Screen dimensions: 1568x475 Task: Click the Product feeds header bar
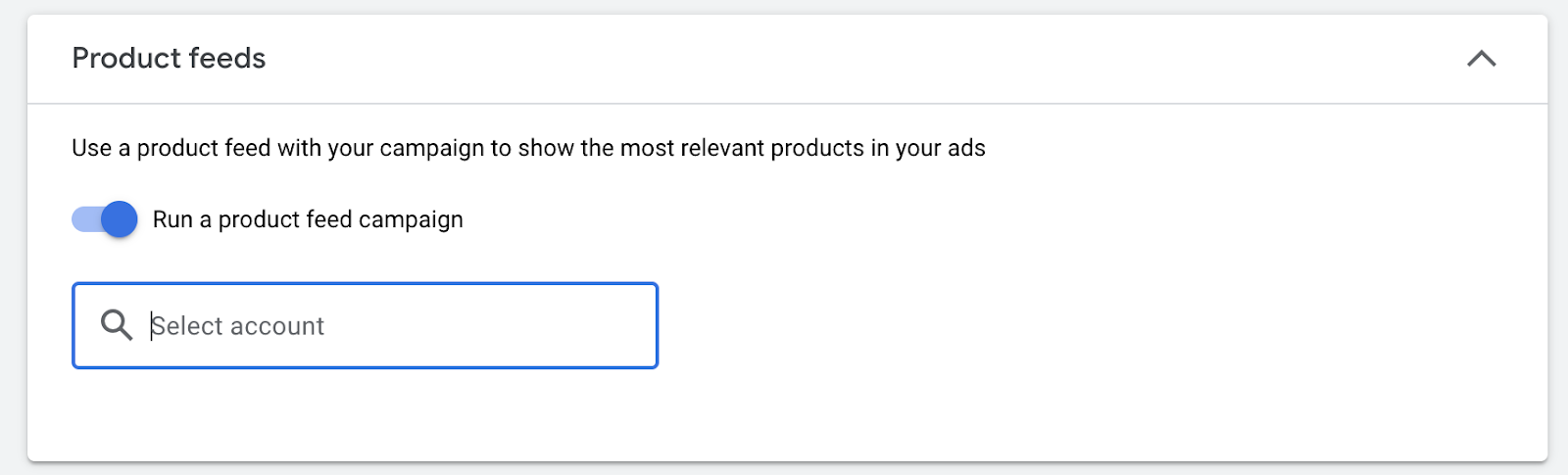(787, 59)
